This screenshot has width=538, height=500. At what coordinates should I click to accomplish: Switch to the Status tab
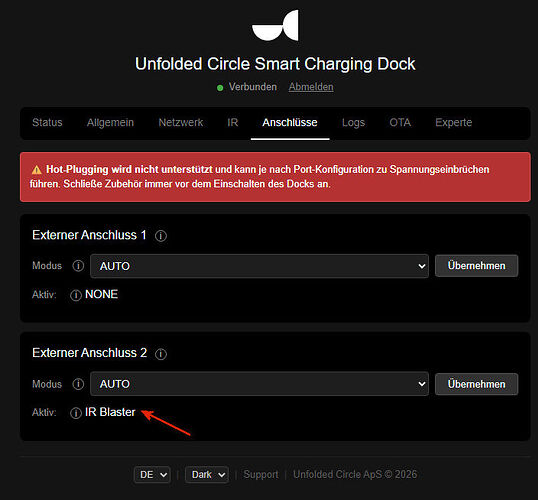[47, 123]
